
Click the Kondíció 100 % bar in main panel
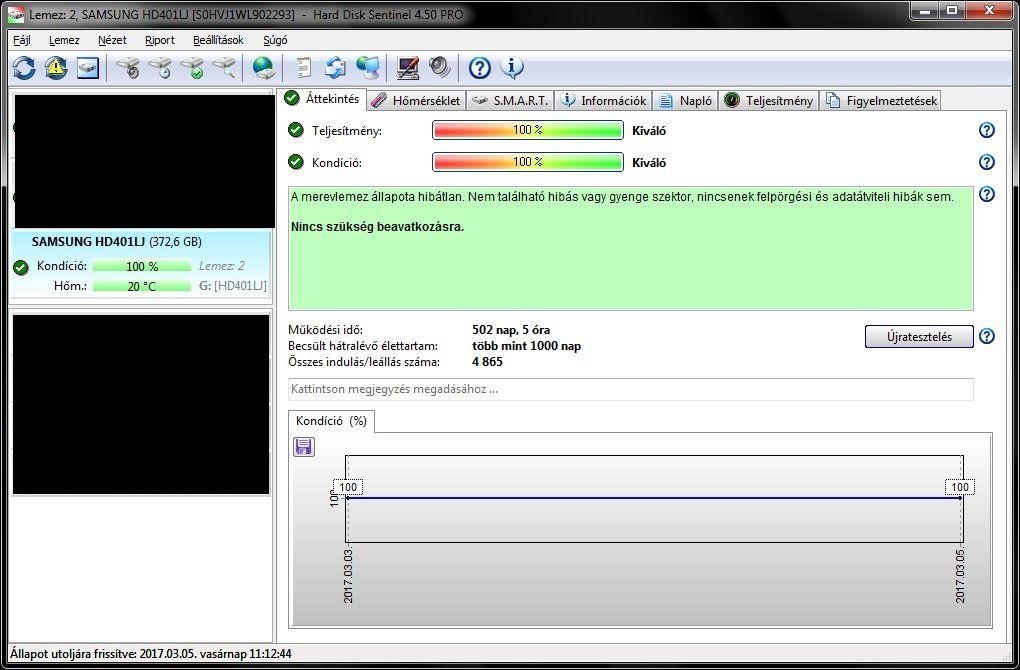click(x=528, y=162)
